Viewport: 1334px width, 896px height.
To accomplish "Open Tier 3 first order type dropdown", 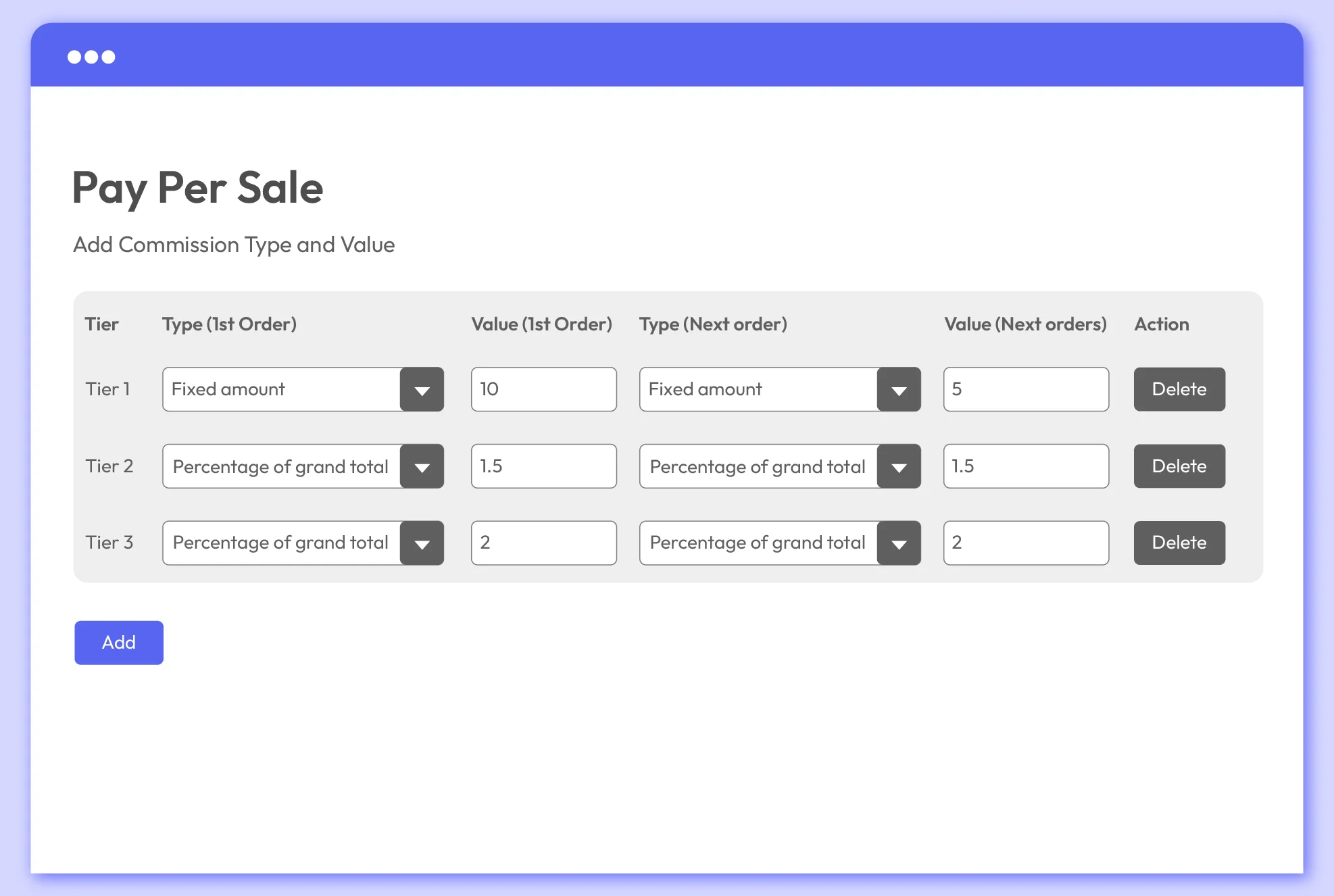I will pos(421,543).
